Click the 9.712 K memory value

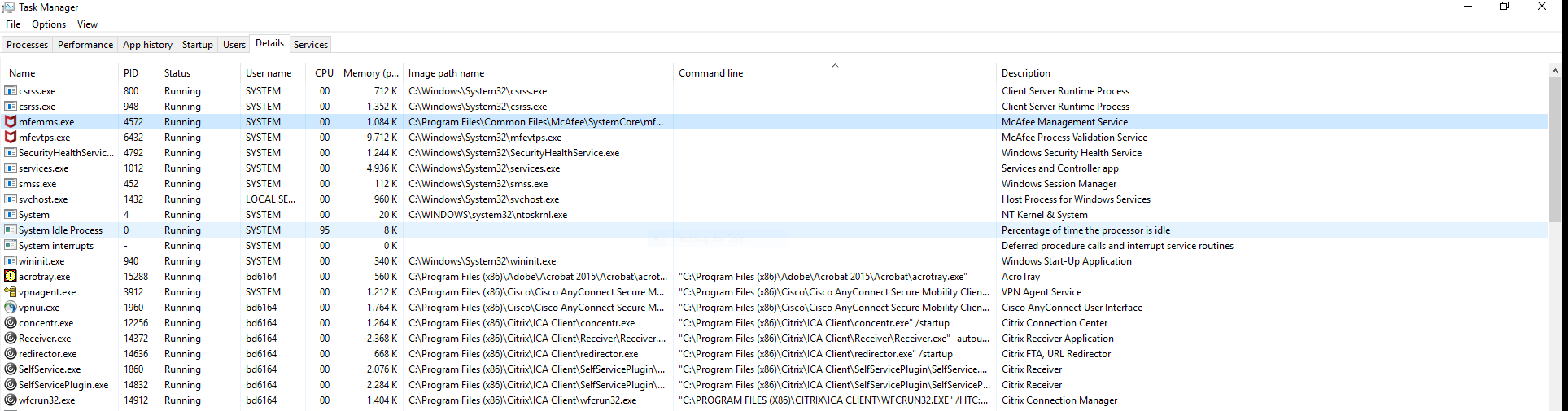pos(382,138)
